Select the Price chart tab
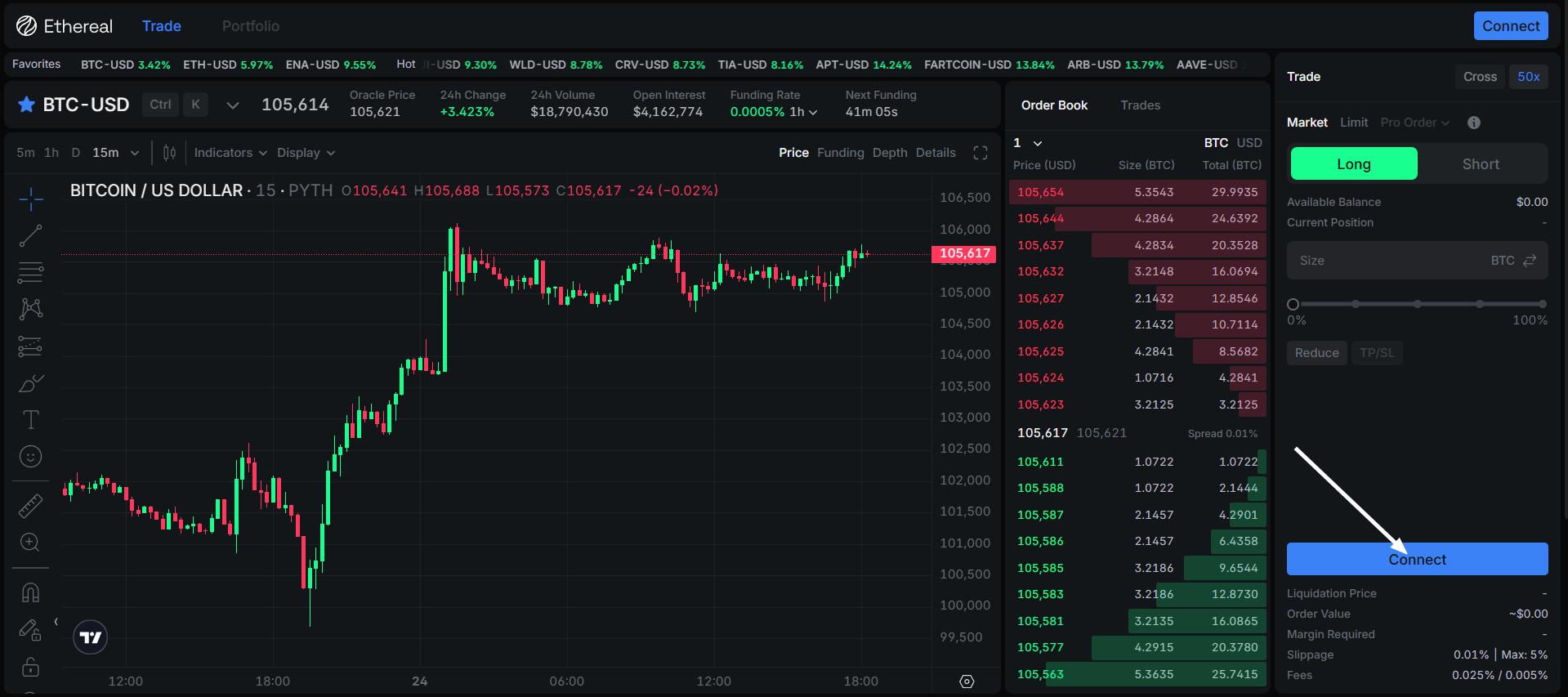The image size is (1568, 697). 793,153
